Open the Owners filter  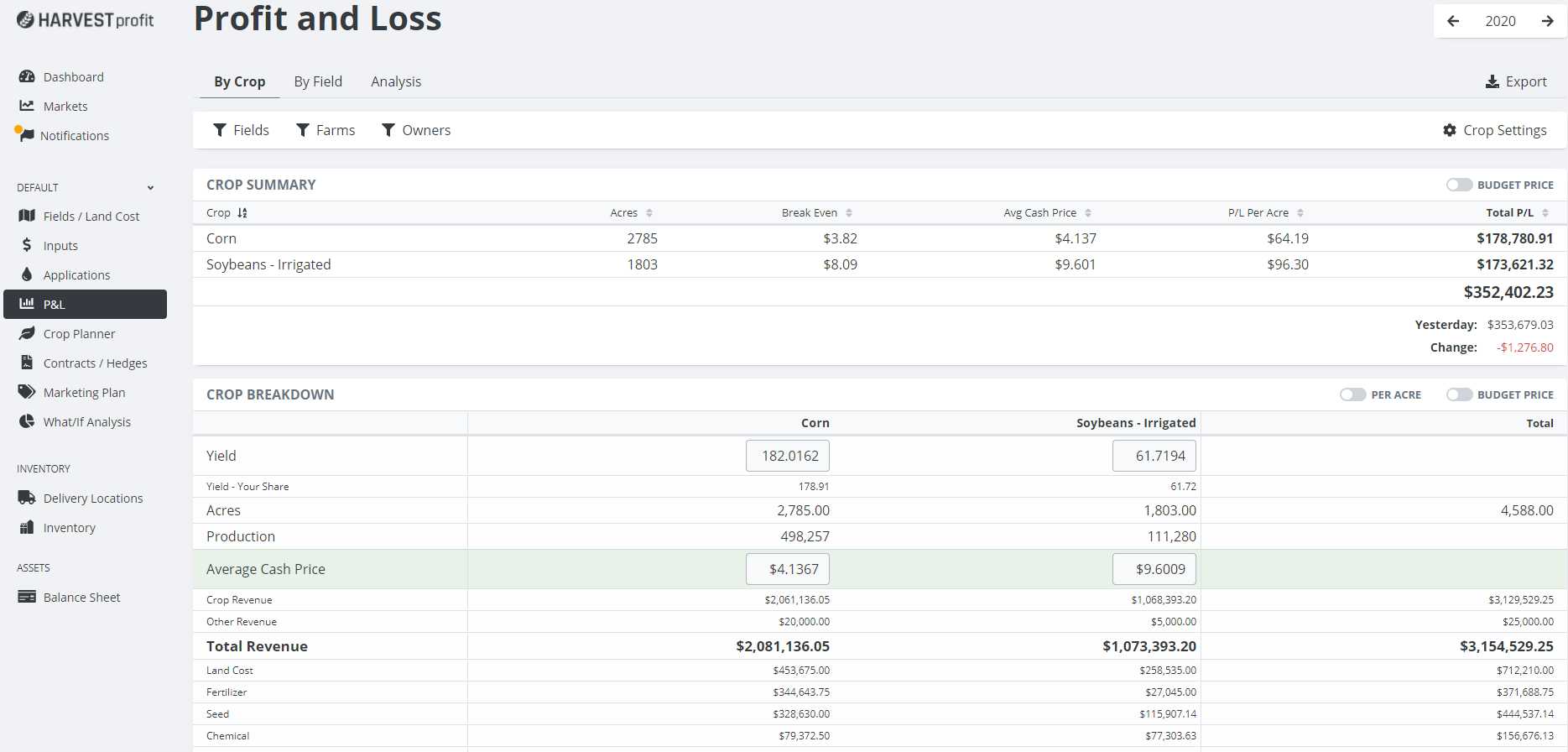point(415,130)
